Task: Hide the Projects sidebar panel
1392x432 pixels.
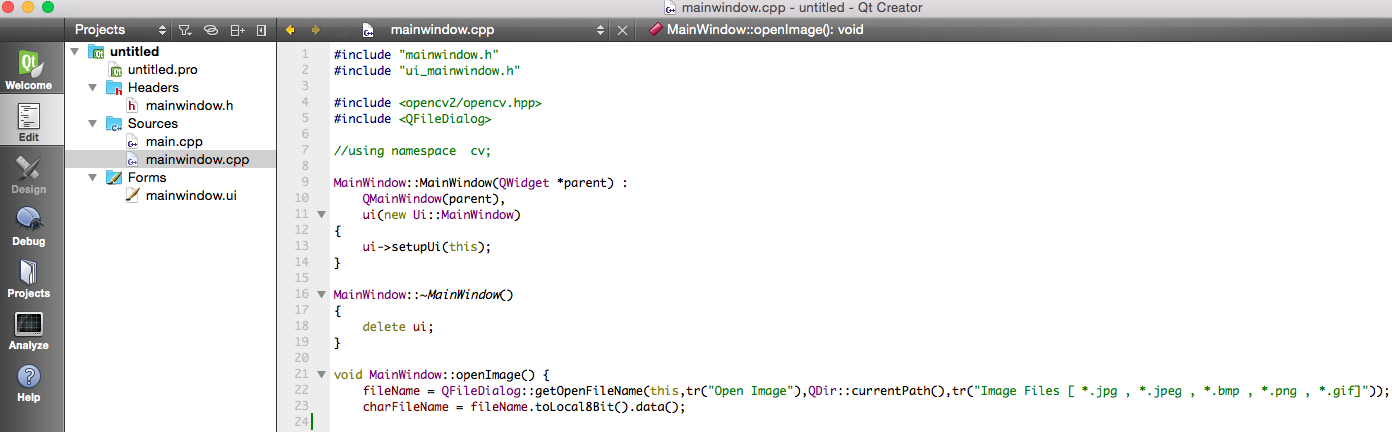Action: point(261,30)
